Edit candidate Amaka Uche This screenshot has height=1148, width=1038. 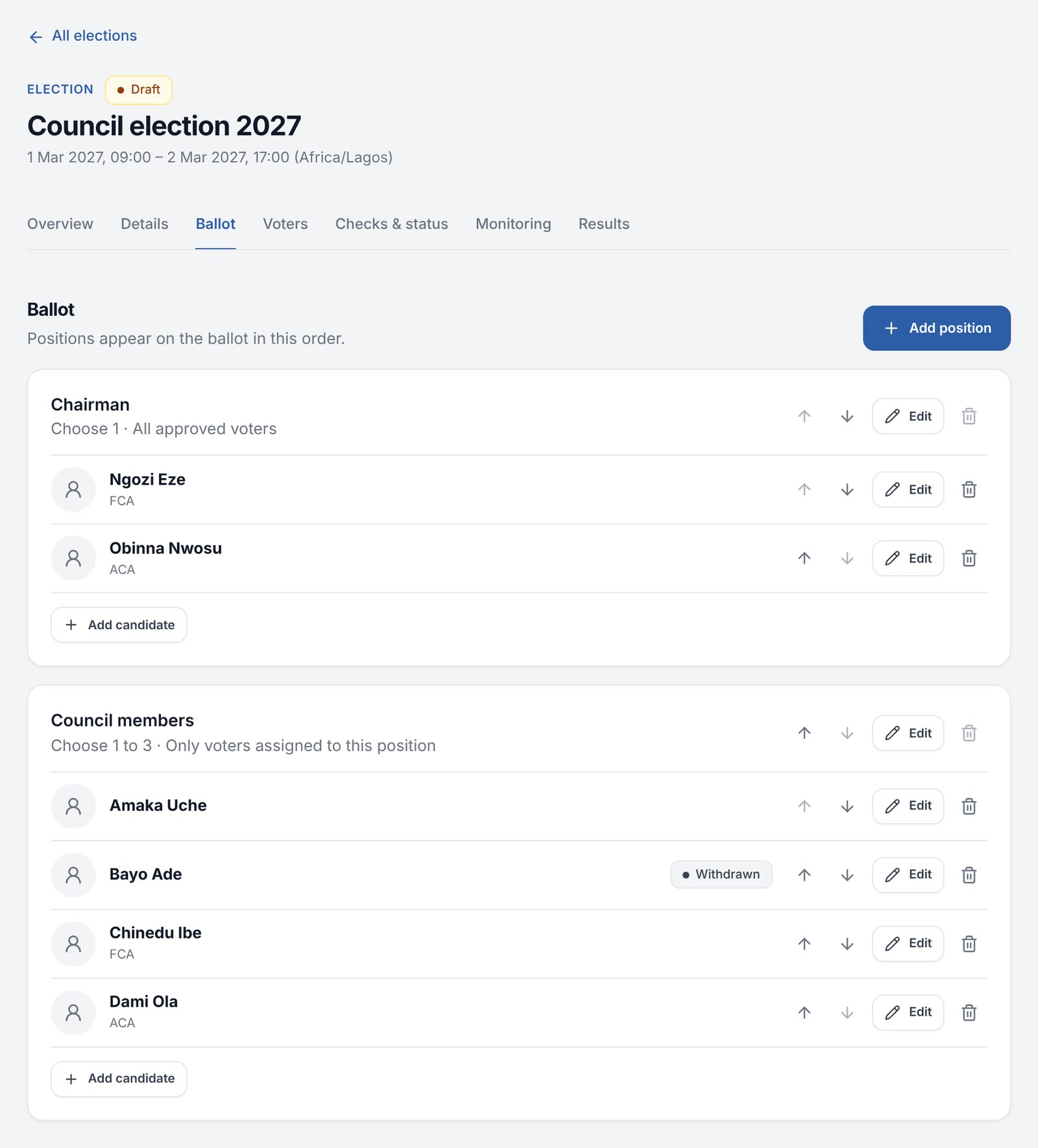click(908, 806)
